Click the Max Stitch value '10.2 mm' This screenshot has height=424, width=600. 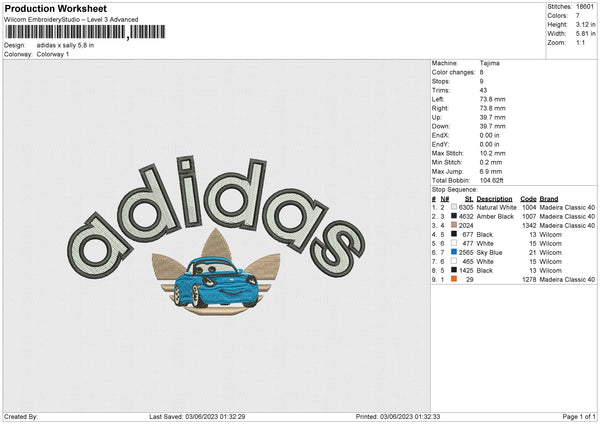492,153
